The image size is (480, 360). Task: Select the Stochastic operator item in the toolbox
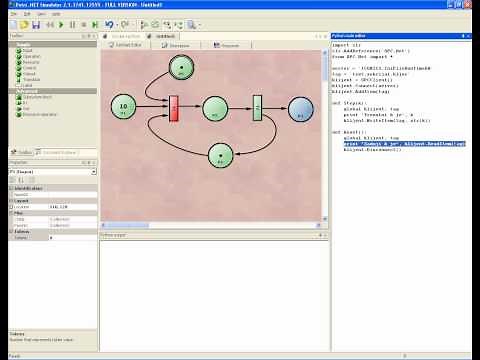pyautogui.click(x=37, y=114)
